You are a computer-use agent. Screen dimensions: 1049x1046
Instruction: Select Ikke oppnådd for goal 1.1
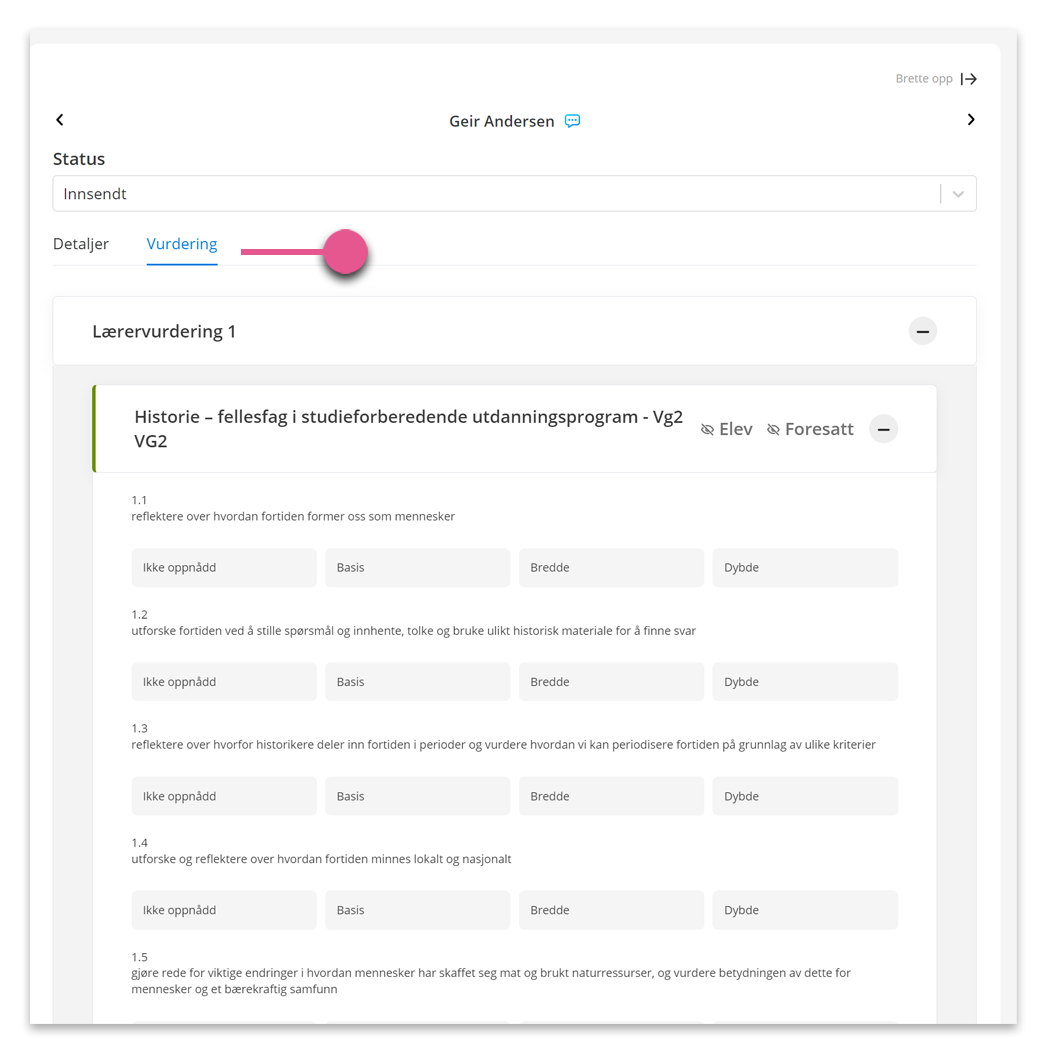224,568
